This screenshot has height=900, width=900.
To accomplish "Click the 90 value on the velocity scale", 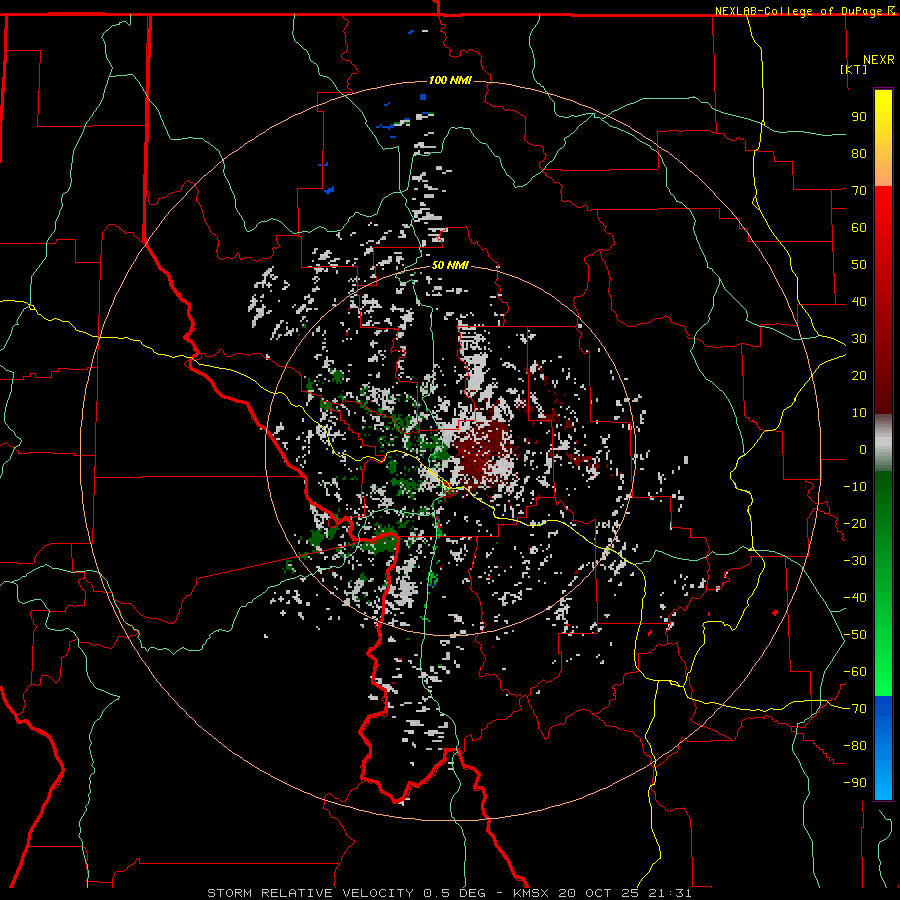I will 859,117.
